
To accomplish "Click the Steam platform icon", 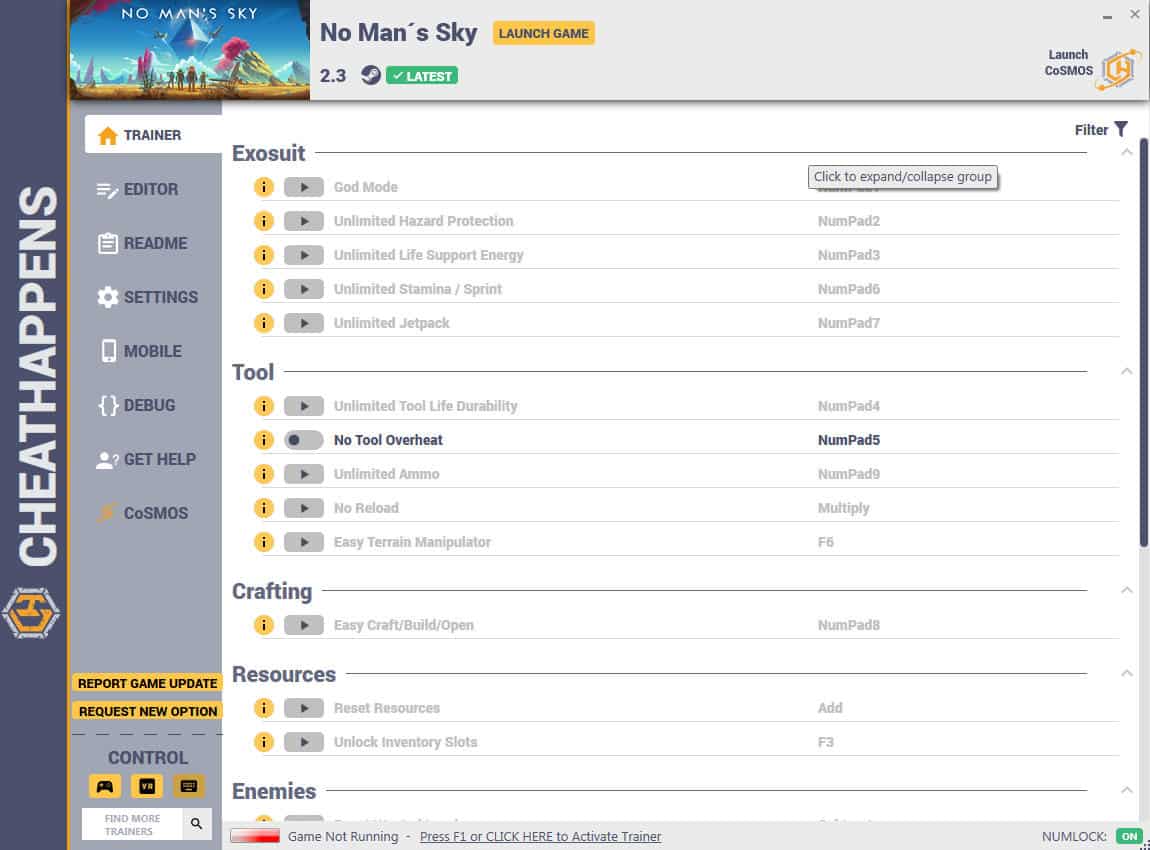I will coord(370,75).
